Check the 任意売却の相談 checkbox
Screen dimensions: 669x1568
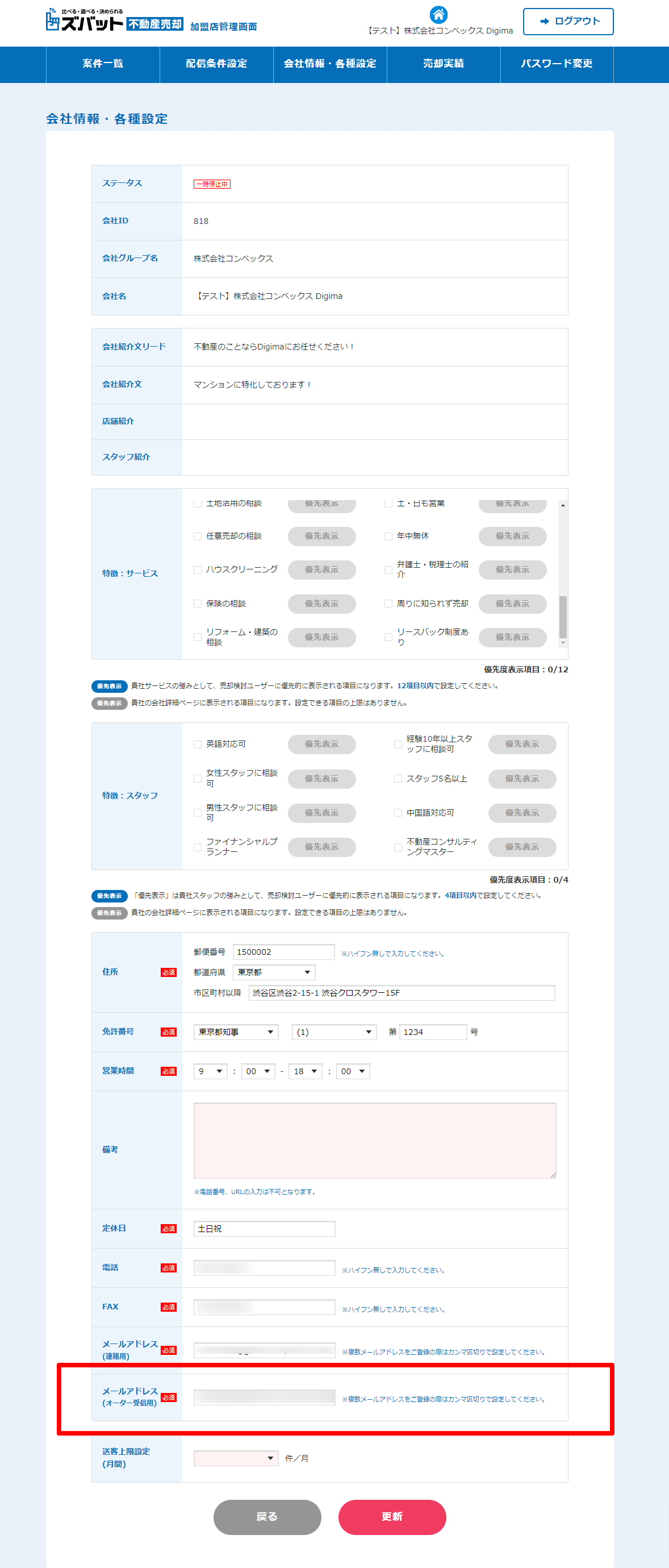pyautogui.click(x=198, y=536)
